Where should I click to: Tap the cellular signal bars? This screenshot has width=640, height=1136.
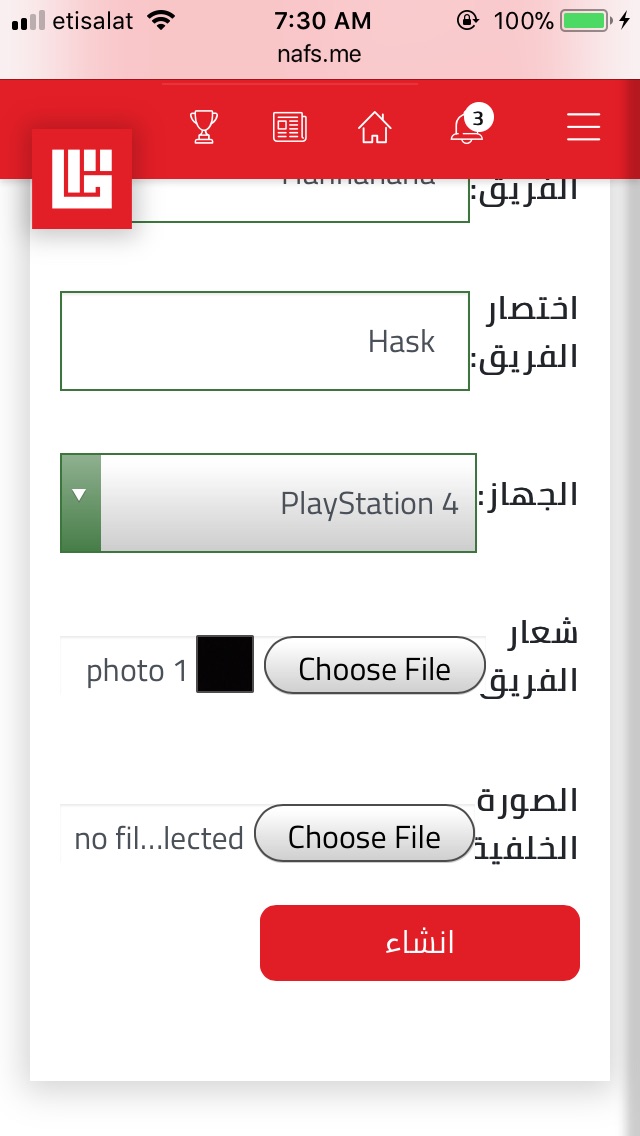pyautogui.click(x=29, y=20)
